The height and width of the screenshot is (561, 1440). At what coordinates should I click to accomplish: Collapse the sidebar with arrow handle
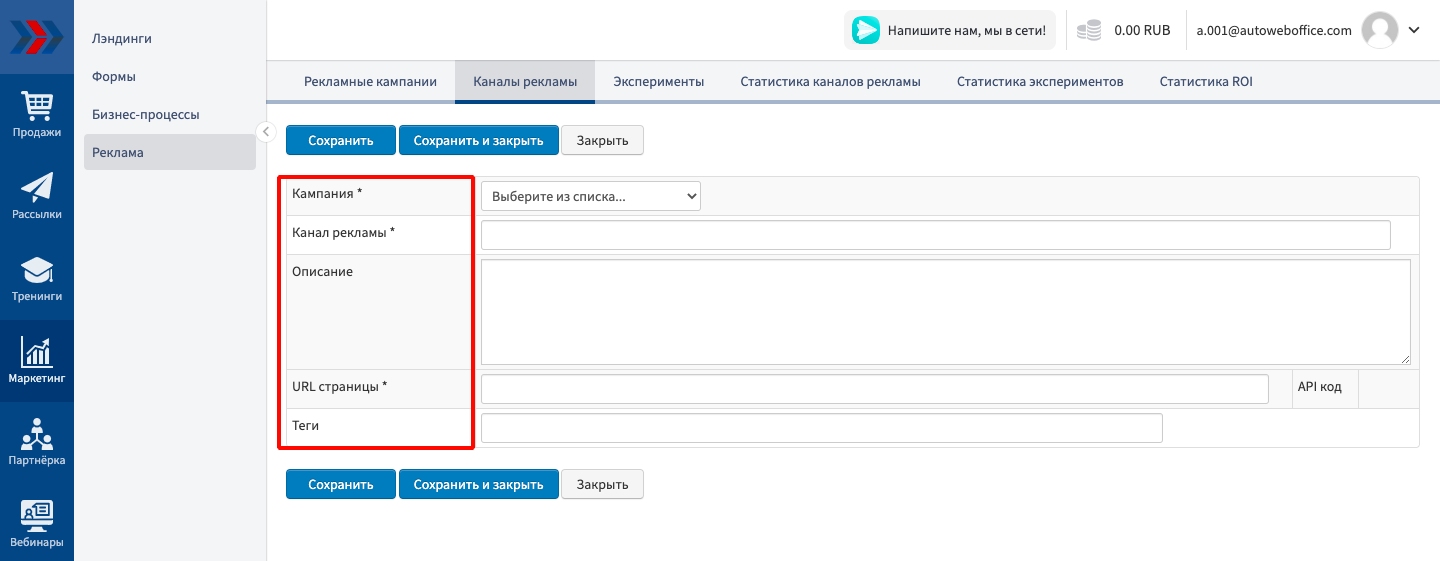[266, 131]
